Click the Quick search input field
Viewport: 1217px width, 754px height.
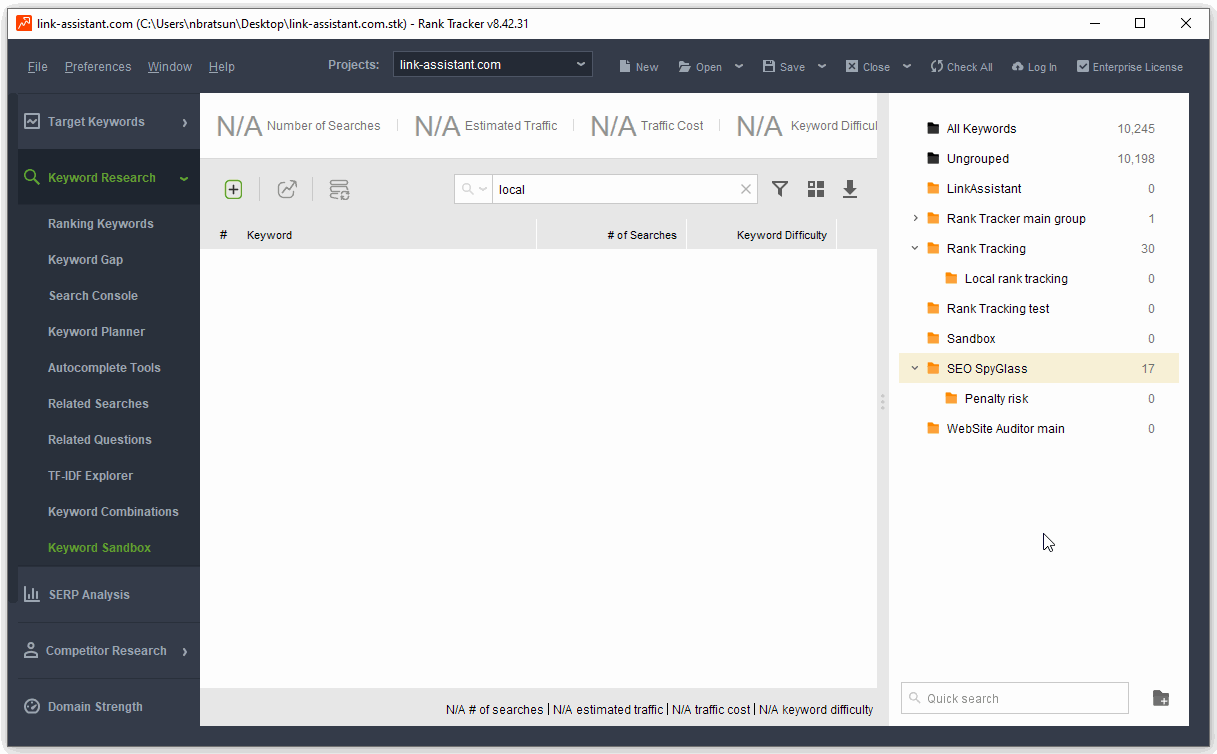(x=1015, y=698)
